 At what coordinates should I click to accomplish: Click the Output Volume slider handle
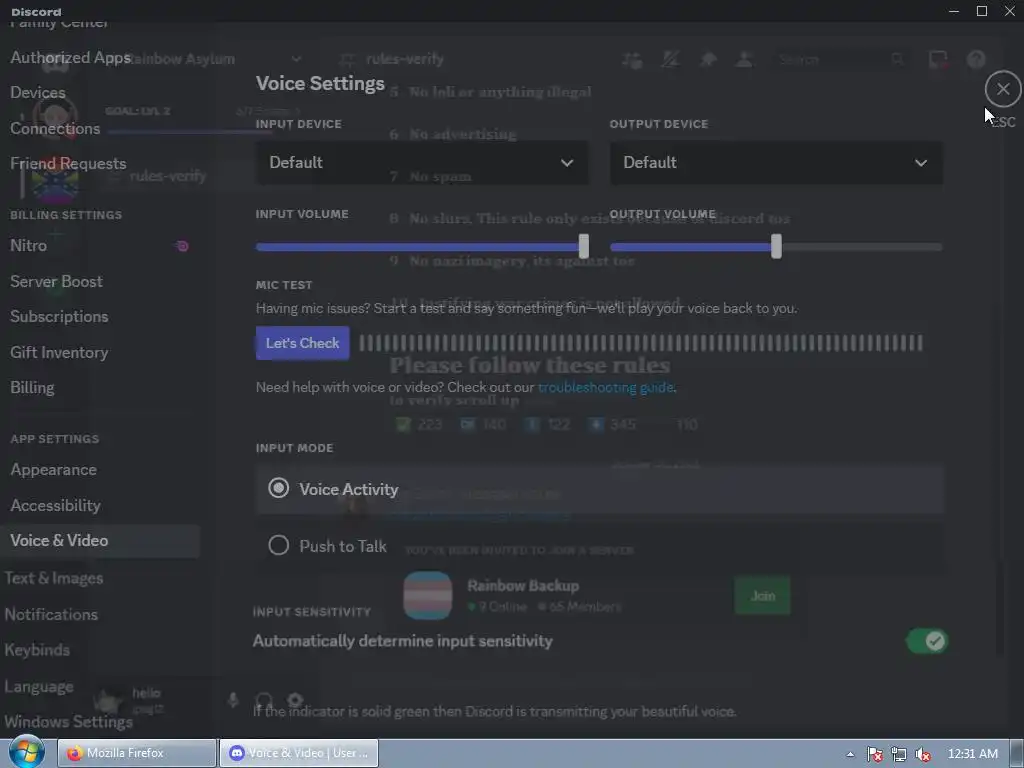pyautogui.click(x=776, y=246)
